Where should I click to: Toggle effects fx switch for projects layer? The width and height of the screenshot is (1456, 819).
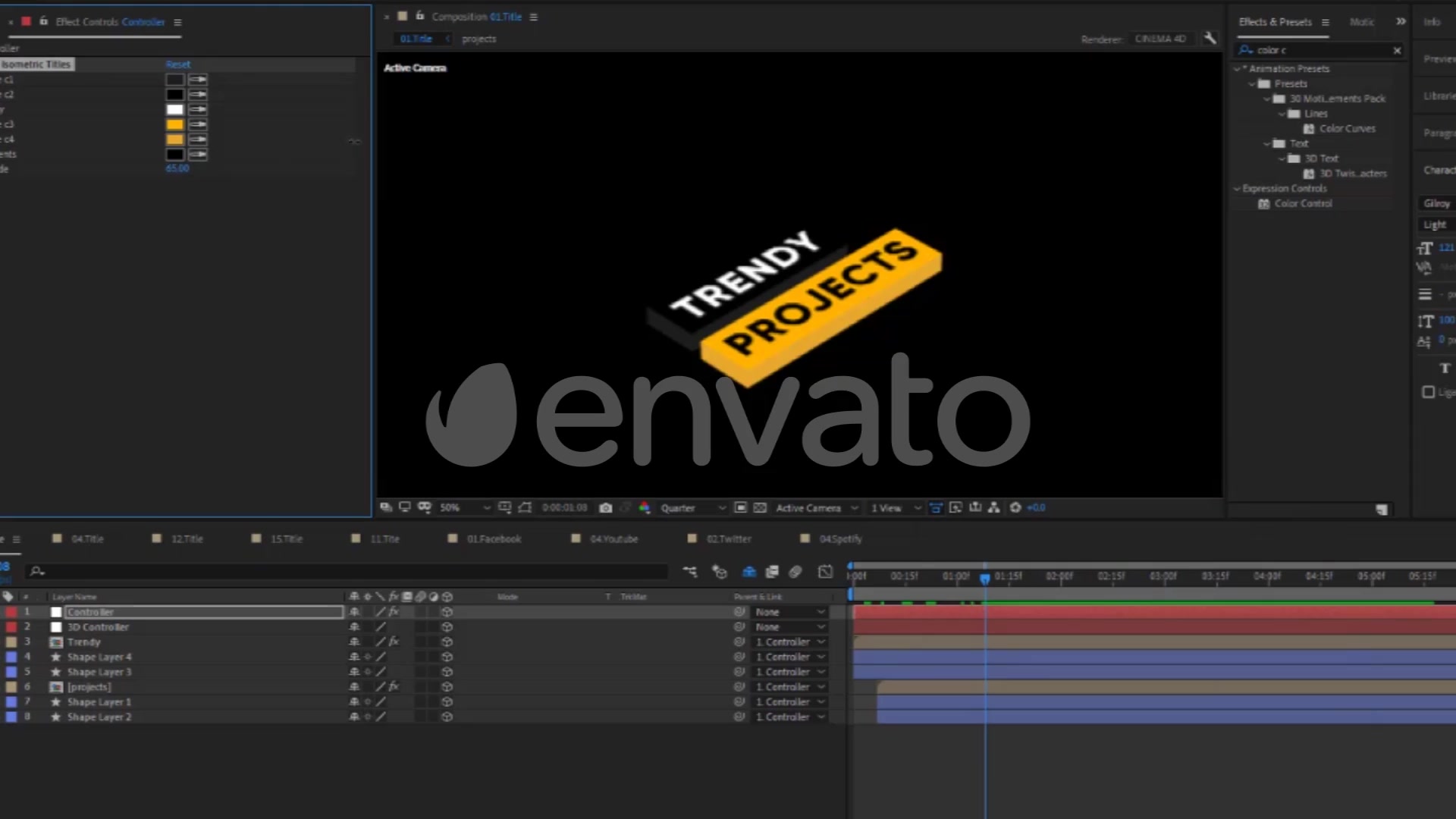[x=394, y=686]
